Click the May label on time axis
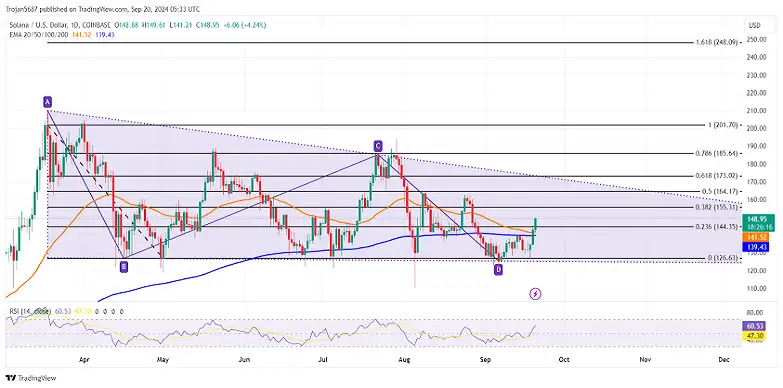Image resolution: width=783 pixels, height=388 pixels. pos(163,359)
